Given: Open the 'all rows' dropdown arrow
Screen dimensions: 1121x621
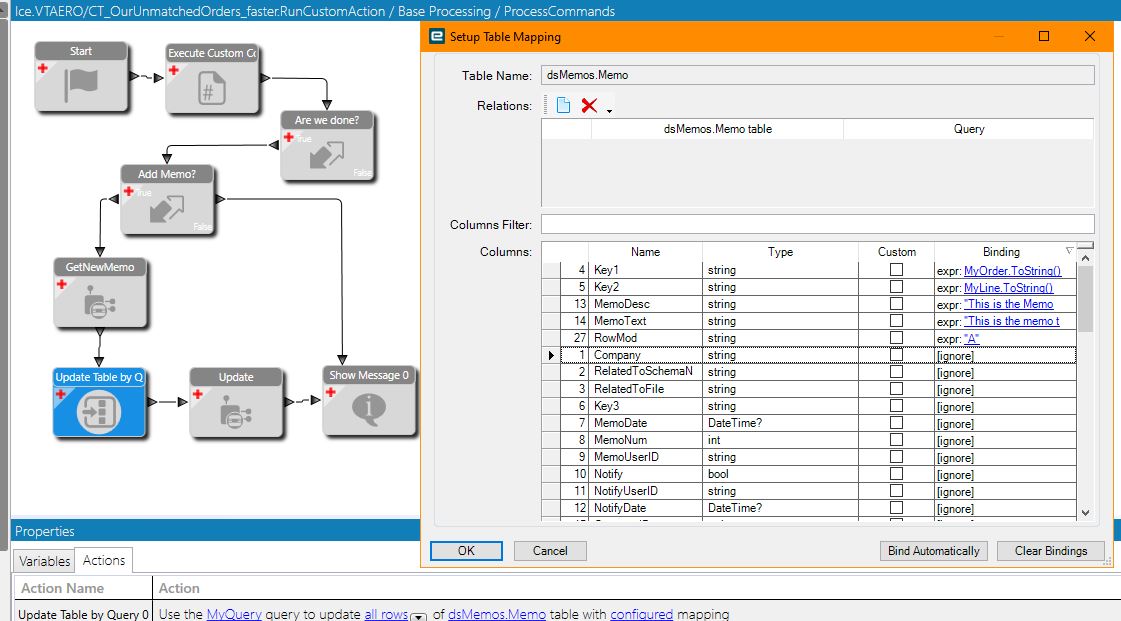Looking at the screenshot, I should [418, 616].
